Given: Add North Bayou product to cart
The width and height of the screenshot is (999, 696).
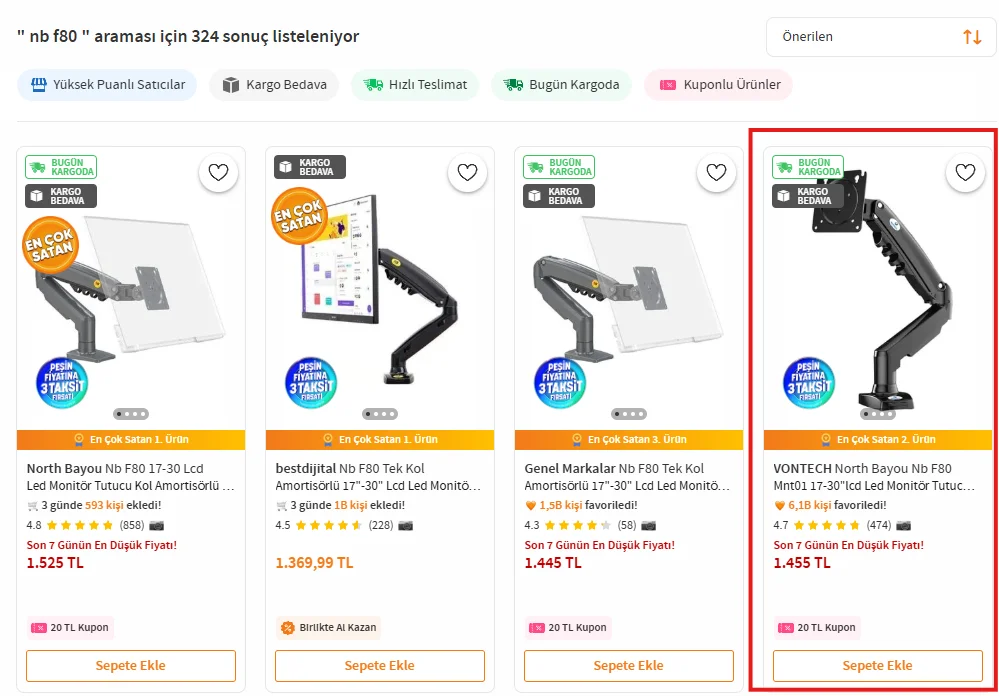Looking at the screenshot, I should pos(131,666).
